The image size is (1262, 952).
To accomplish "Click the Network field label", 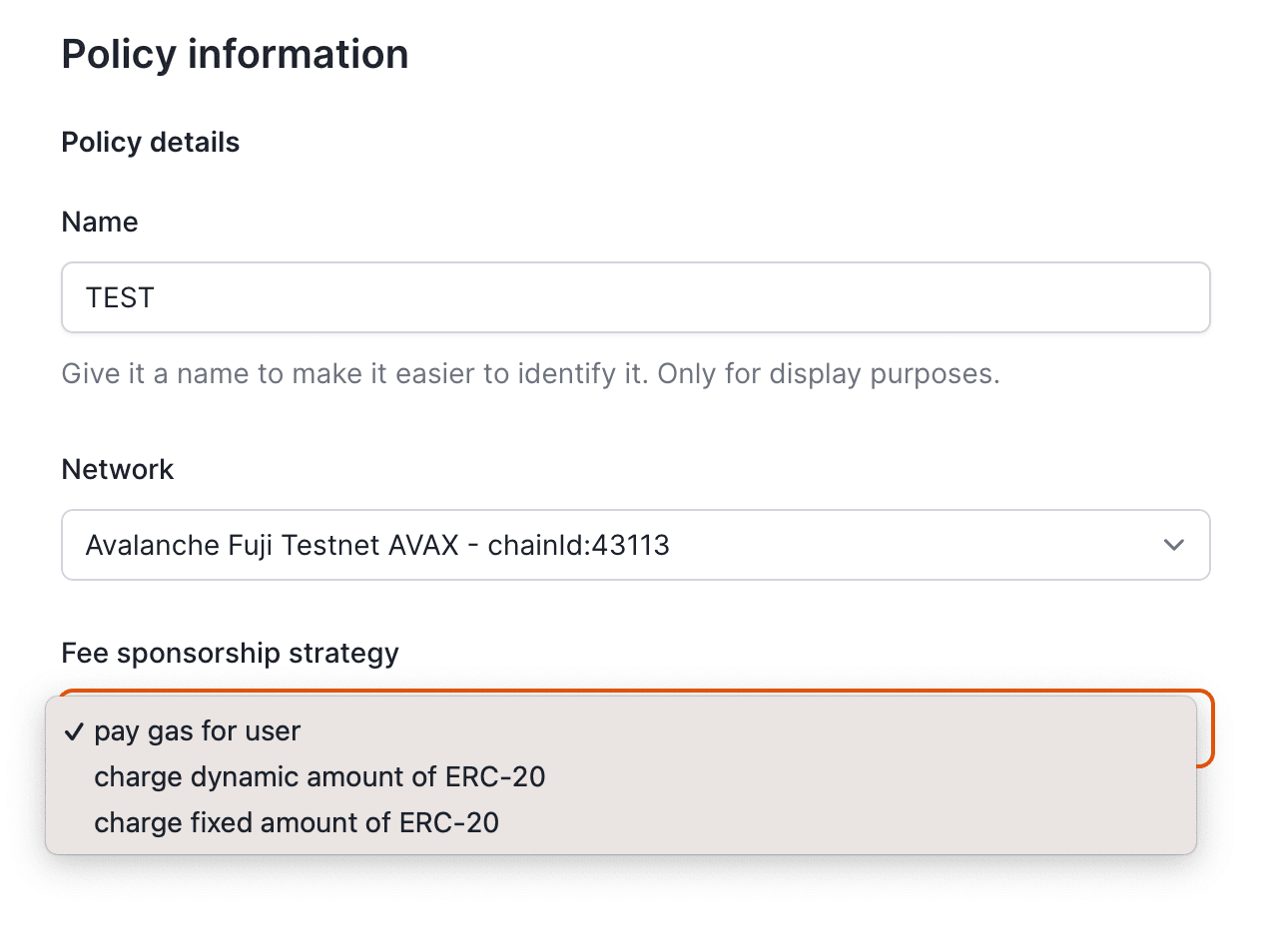I will pos(118,469).
